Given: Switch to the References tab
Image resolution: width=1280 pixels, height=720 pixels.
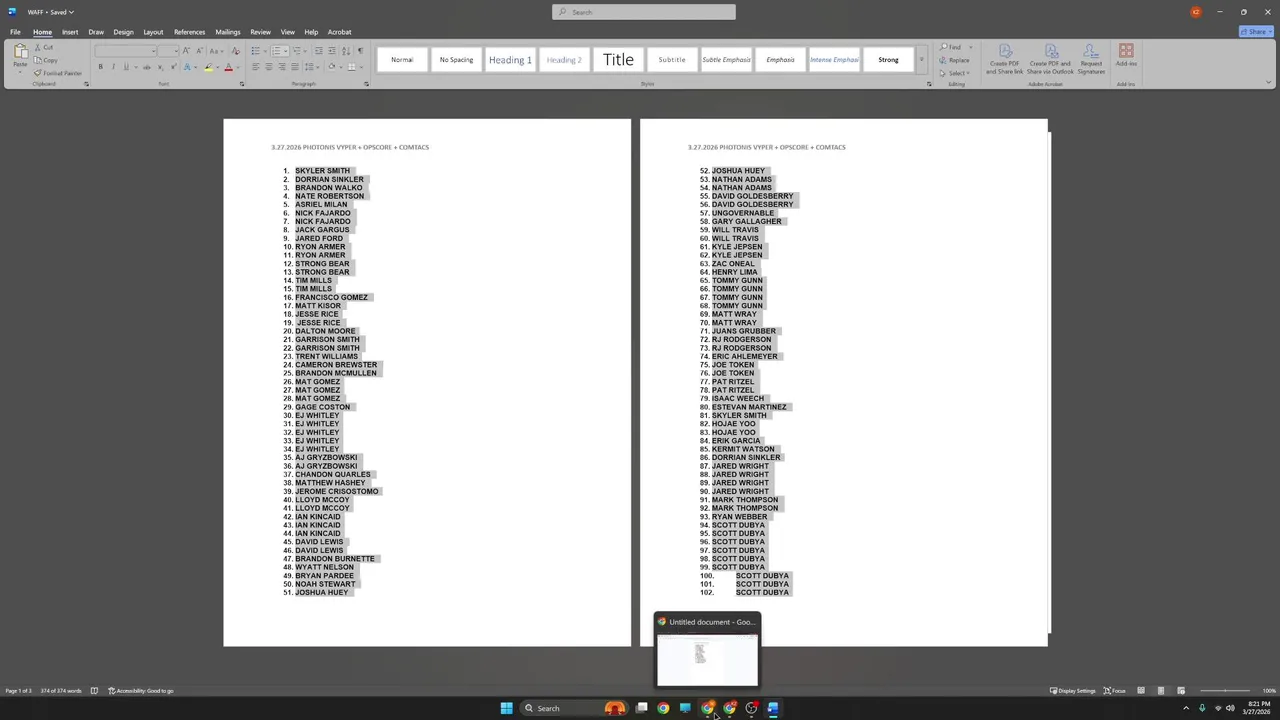Looking at the screenshot, I should point(189,32).
